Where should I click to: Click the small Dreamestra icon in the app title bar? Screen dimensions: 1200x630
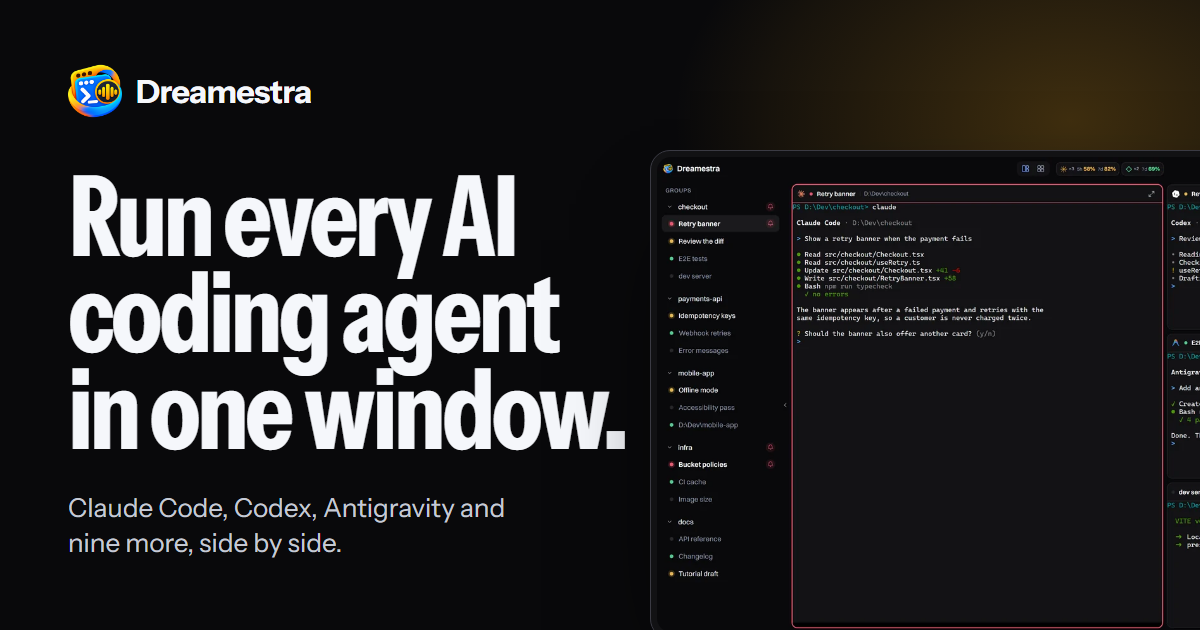(x=668, y=168)
